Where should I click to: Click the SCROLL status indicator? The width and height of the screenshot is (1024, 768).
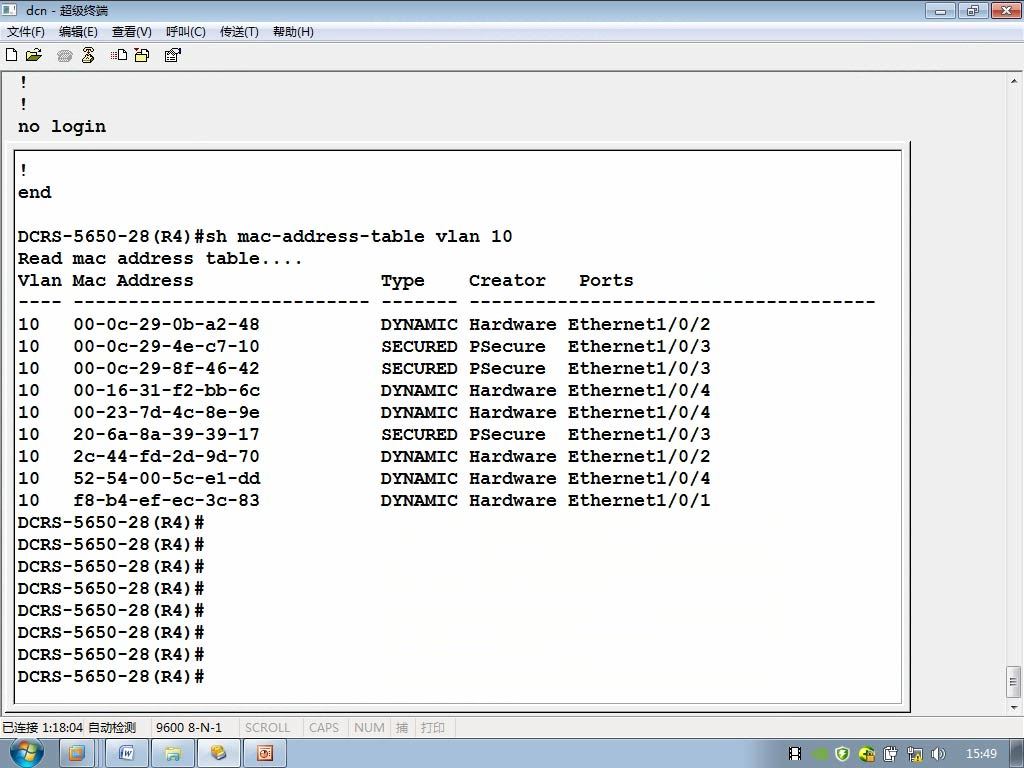pos(267,728)
